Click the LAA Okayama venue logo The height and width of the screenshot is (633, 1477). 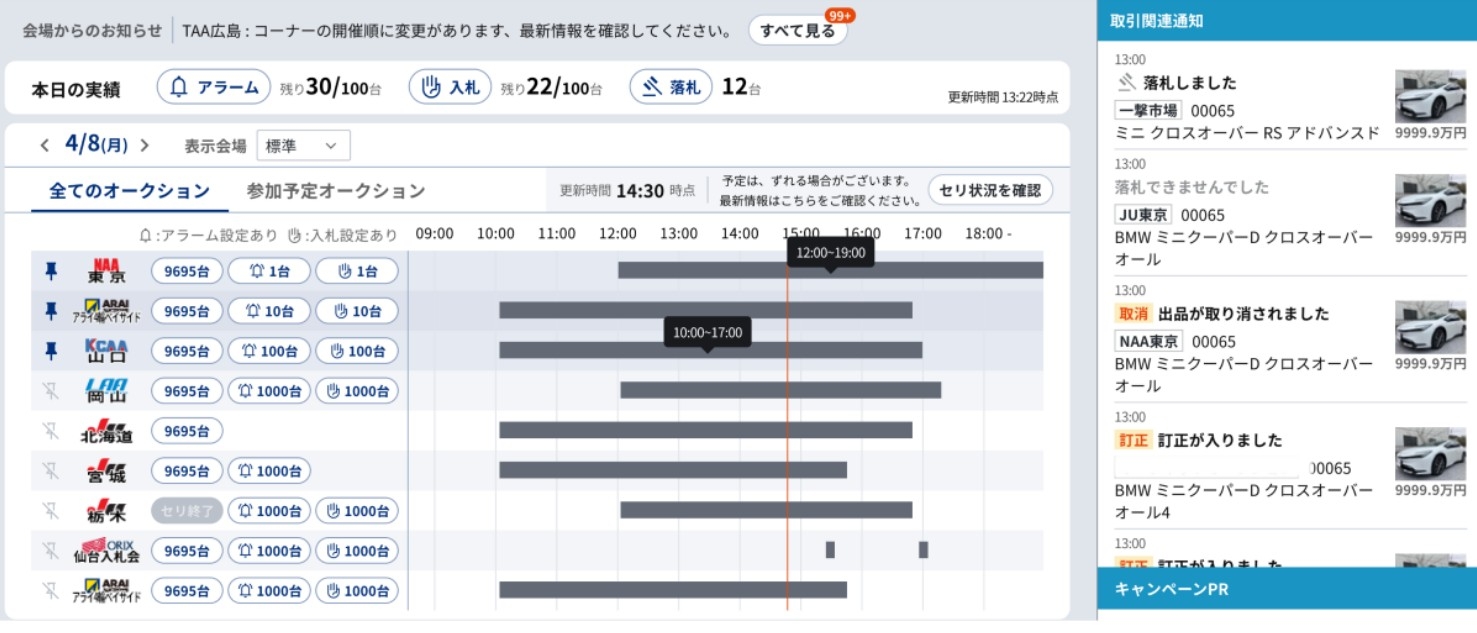point(107,391)
